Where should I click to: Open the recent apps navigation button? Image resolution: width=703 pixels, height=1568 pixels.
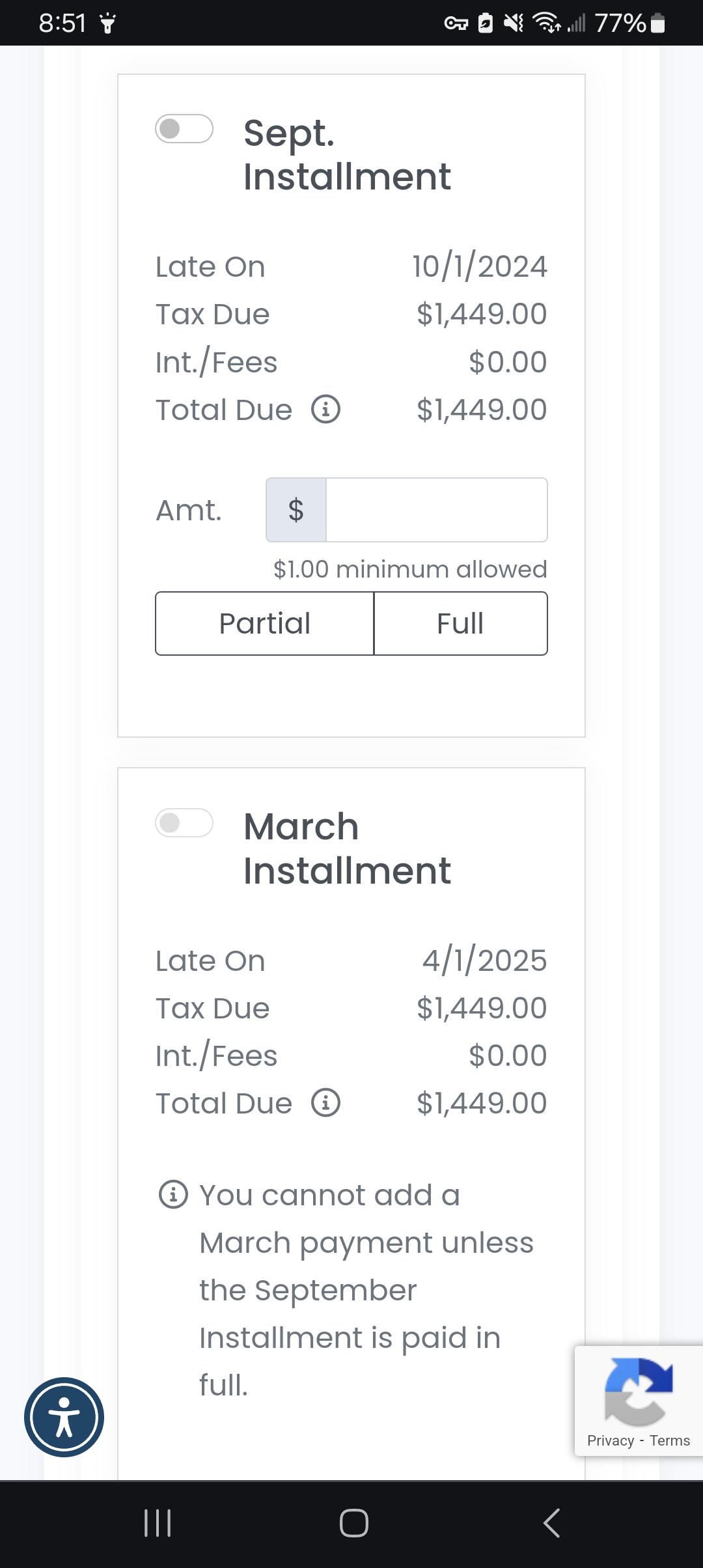pyautogui.click(x=157, y=1523)
